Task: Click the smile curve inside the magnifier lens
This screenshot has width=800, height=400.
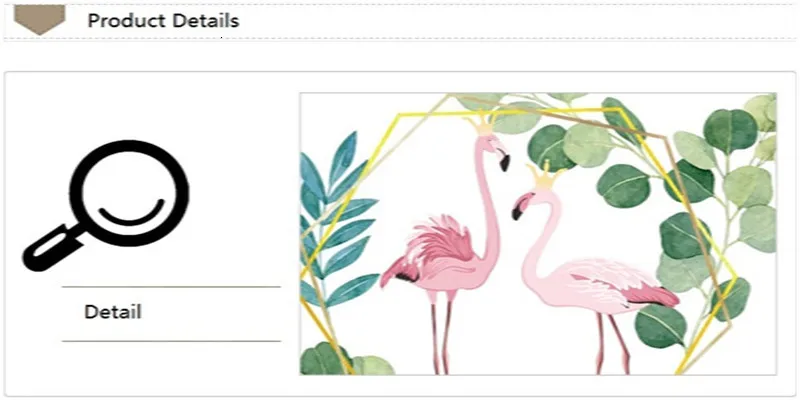Action: click(132, 212)
